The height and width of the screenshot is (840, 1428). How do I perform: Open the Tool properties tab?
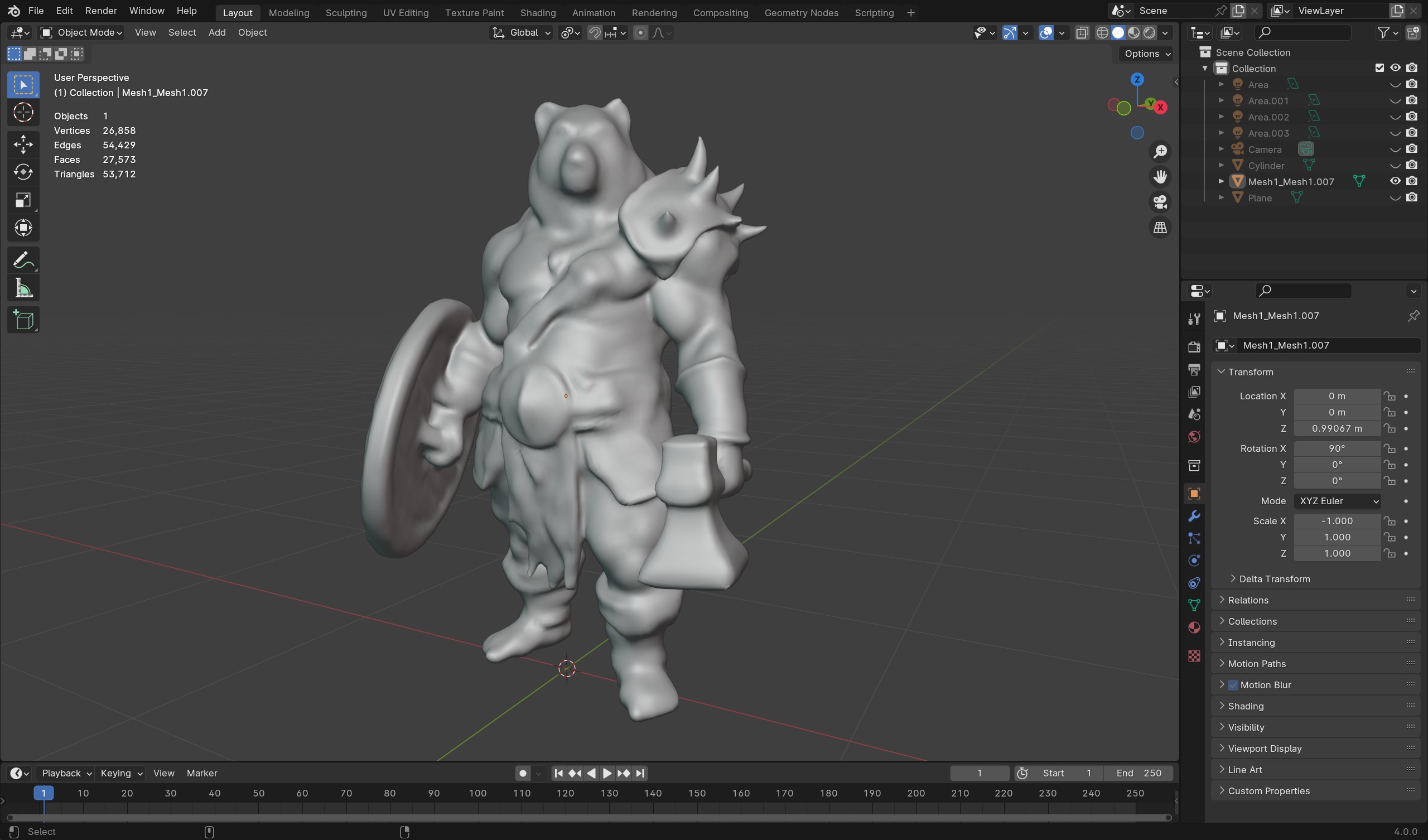pyautogui.click(x=1194, y=319)
